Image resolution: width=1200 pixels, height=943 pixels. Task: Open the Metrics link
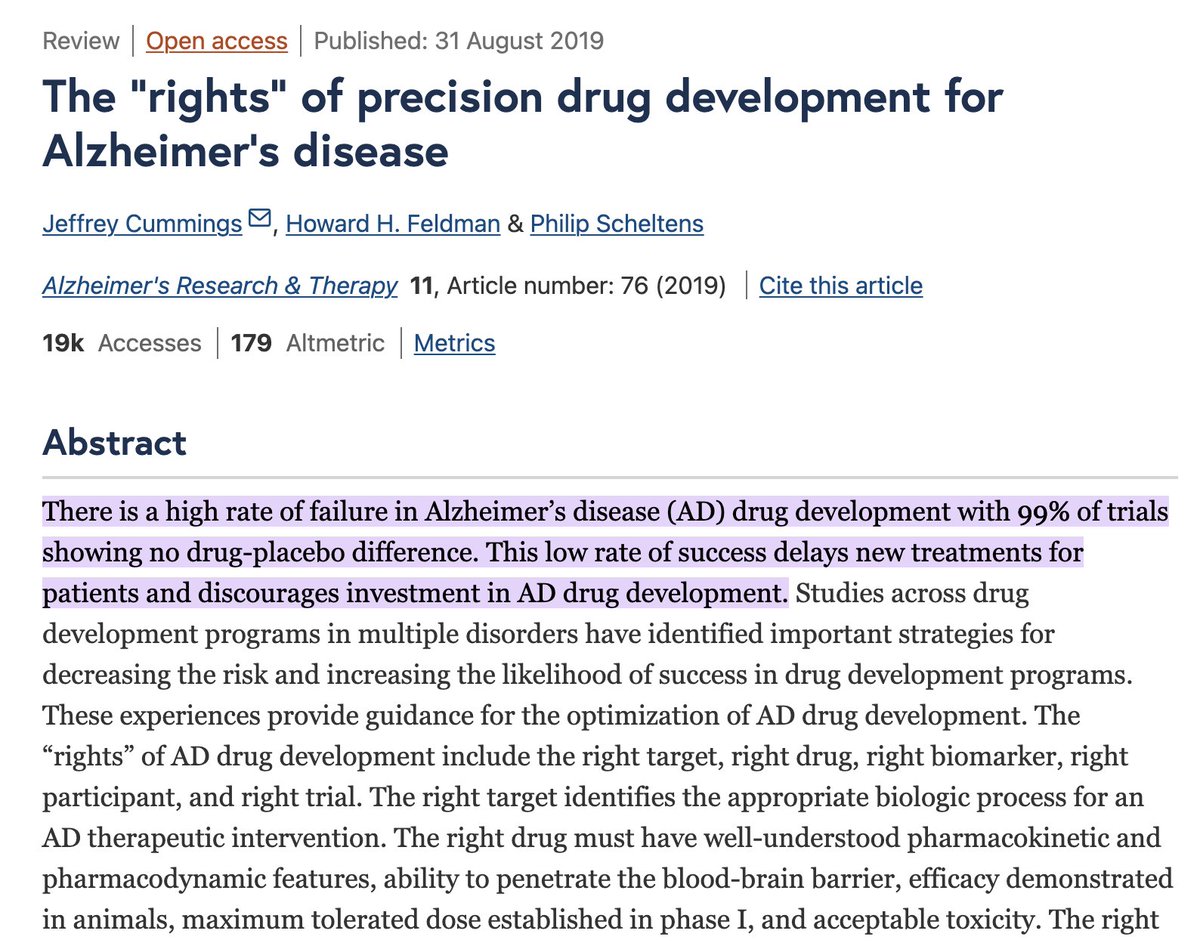[x=454, y=343]
